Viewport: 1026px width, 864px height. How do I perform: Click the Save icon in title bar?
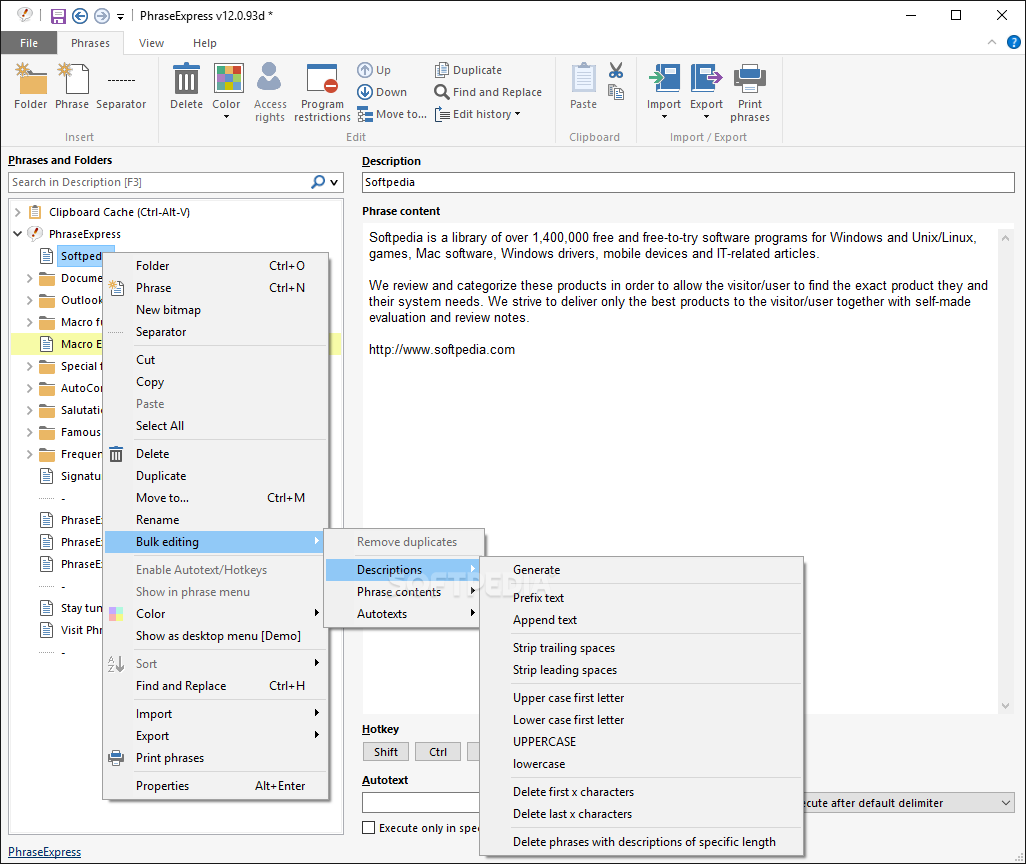click(x=58, y=16)
